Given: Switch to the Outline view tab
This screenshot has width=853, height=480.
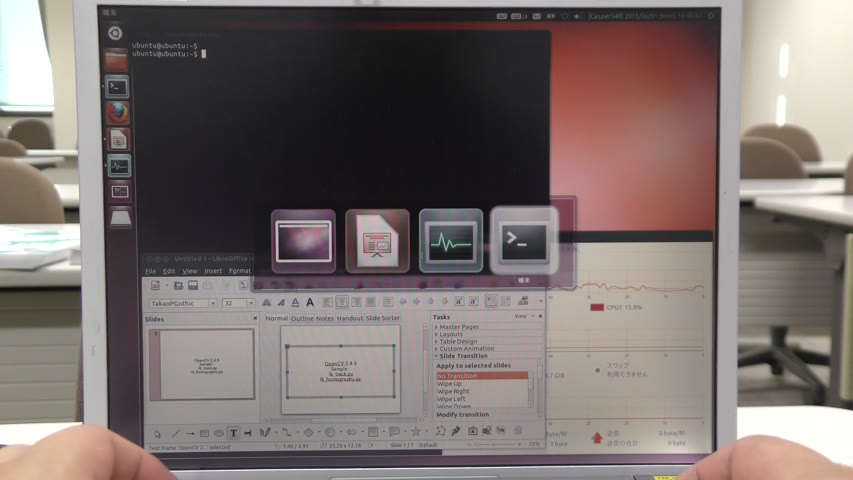Looking at the screenshot, I should 302,318.
